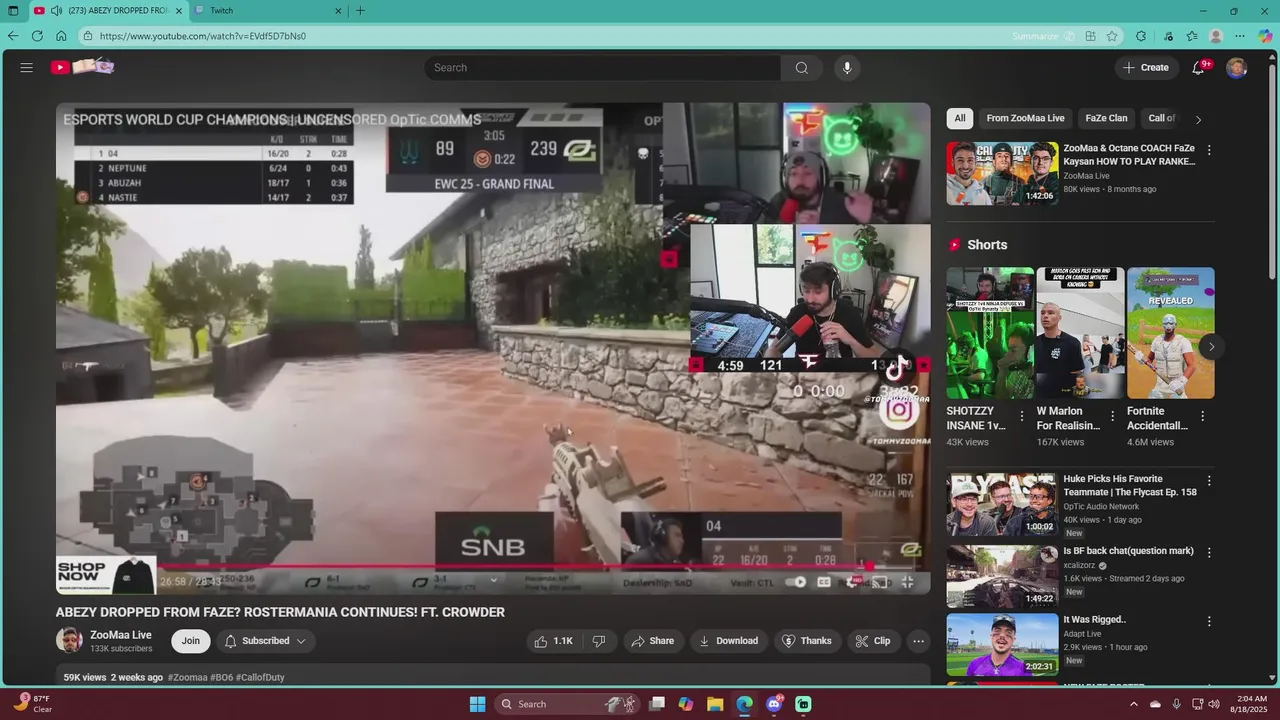Exit full screen mode on the player
Image resolution: width=1280 pixels, height=720 pixels.
click(x=908, y=582)
